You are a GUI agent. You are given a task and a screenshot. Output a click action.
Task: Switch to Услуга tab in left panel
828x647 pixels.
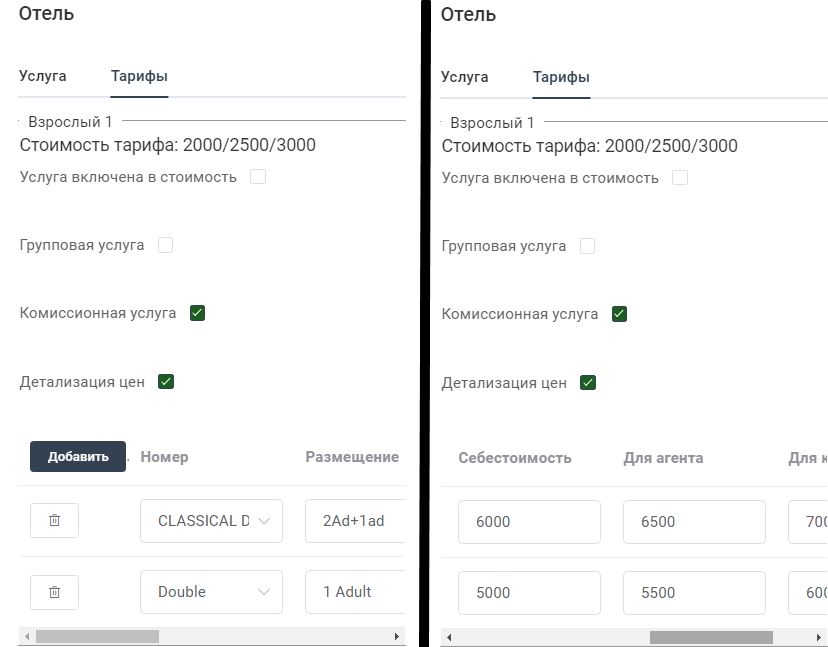pyautogui.click(x=43, y=76)
